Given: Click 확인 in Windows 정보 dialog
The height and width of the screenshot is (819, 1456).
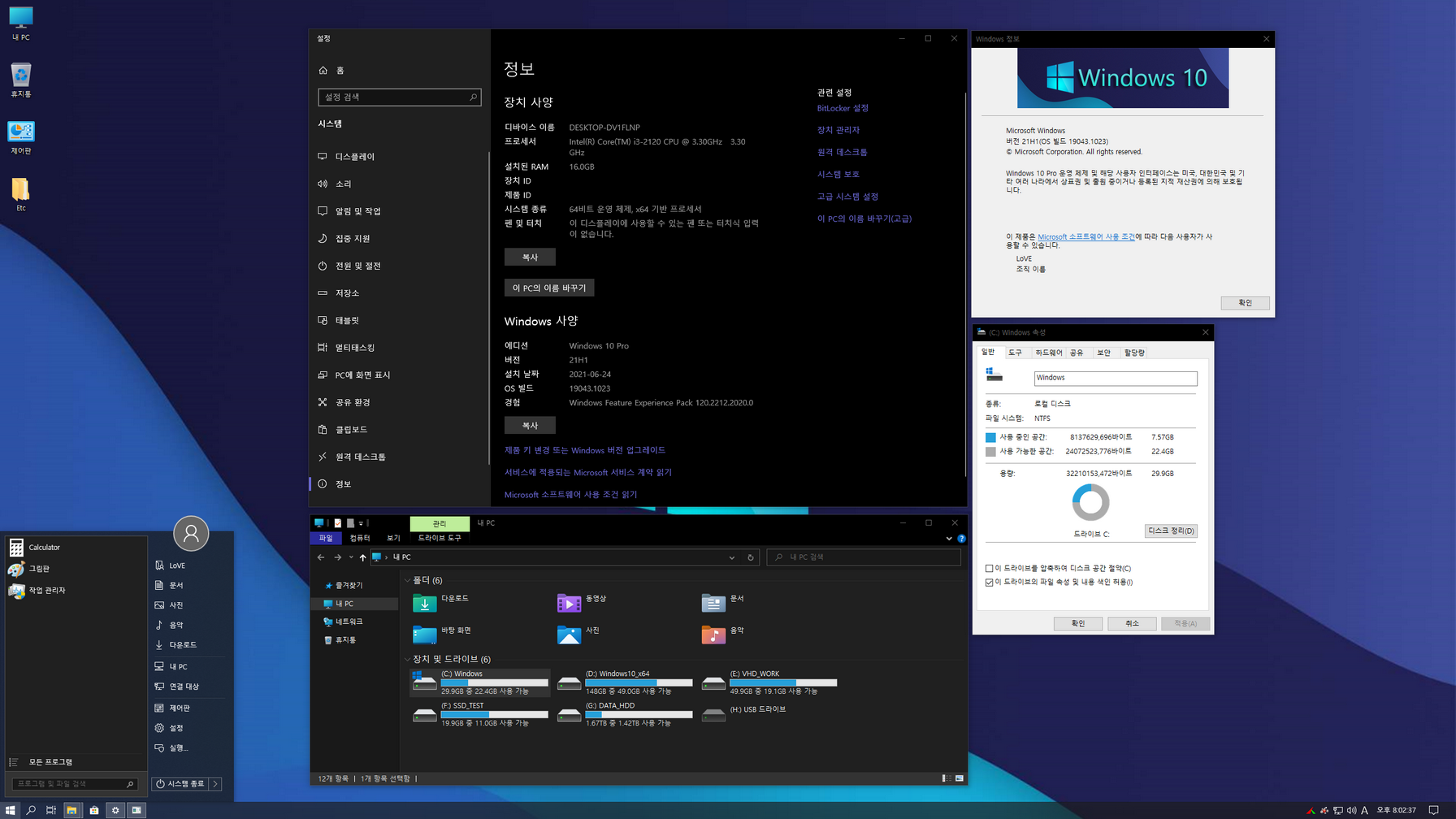Looking at the screenshot, I should 1245,303.
